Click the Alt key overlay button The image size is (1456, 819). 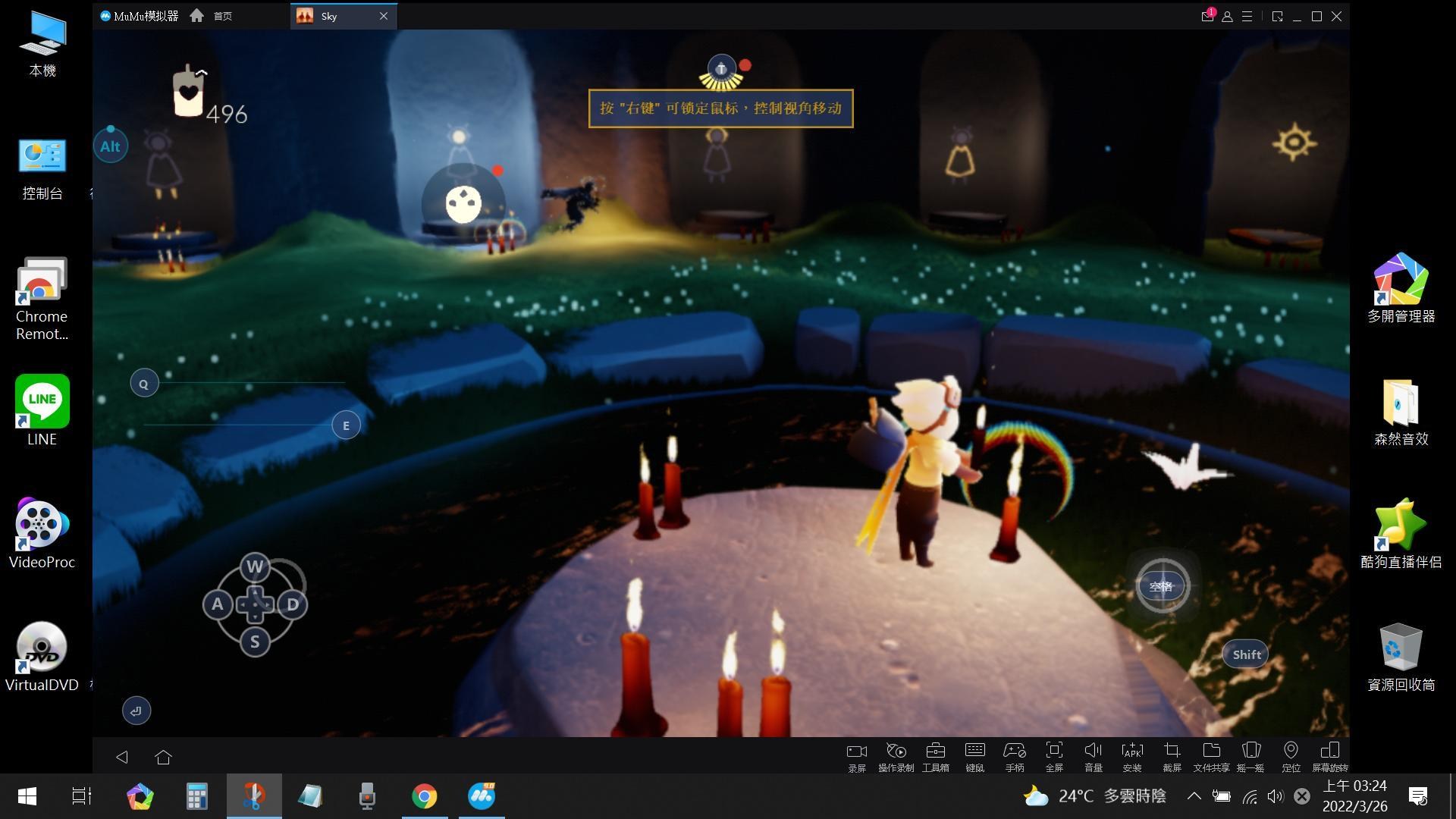[110, 146]
